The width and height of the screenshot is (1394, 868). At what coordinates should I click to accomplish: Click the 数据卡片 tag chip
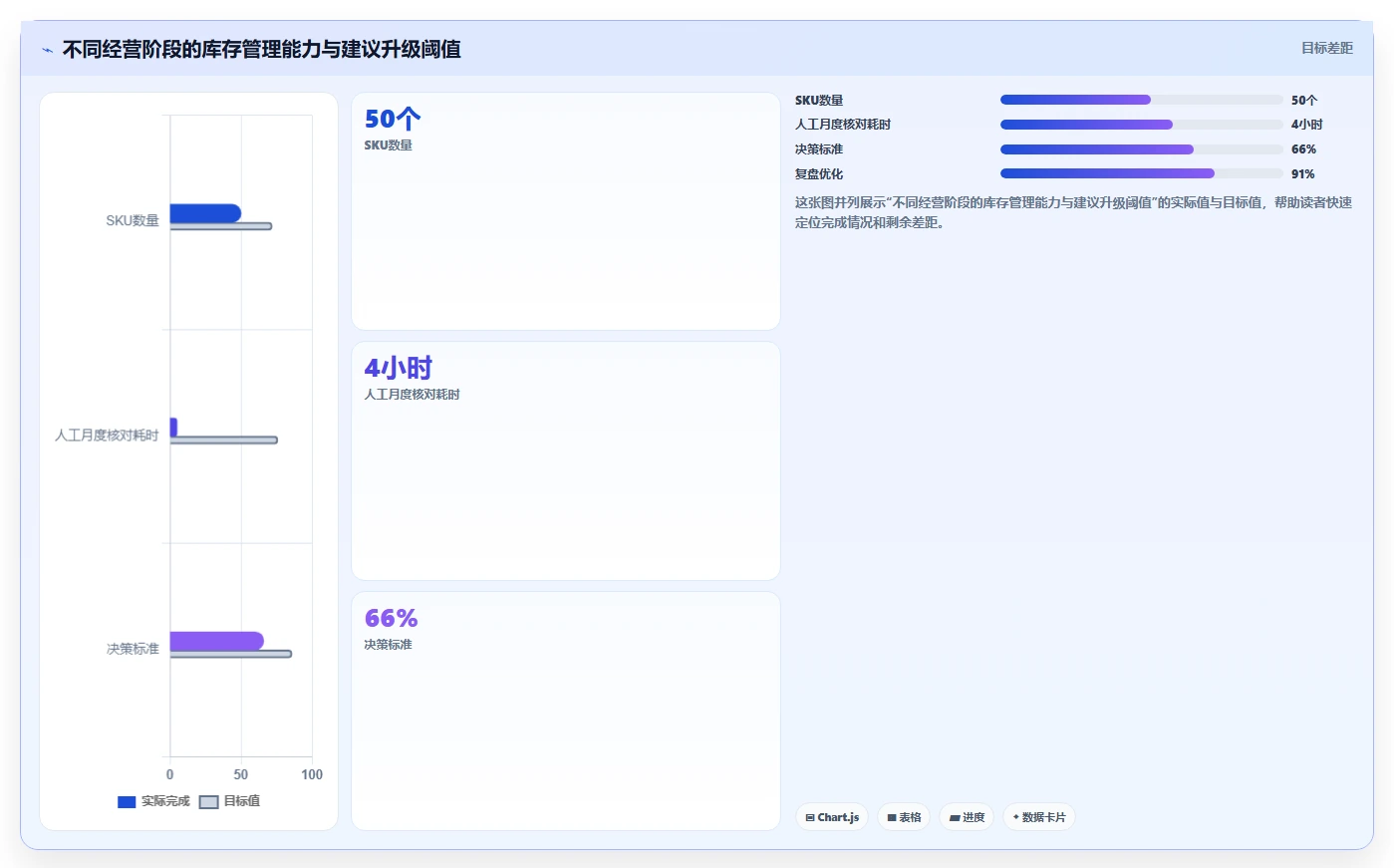coord(1039,817)
